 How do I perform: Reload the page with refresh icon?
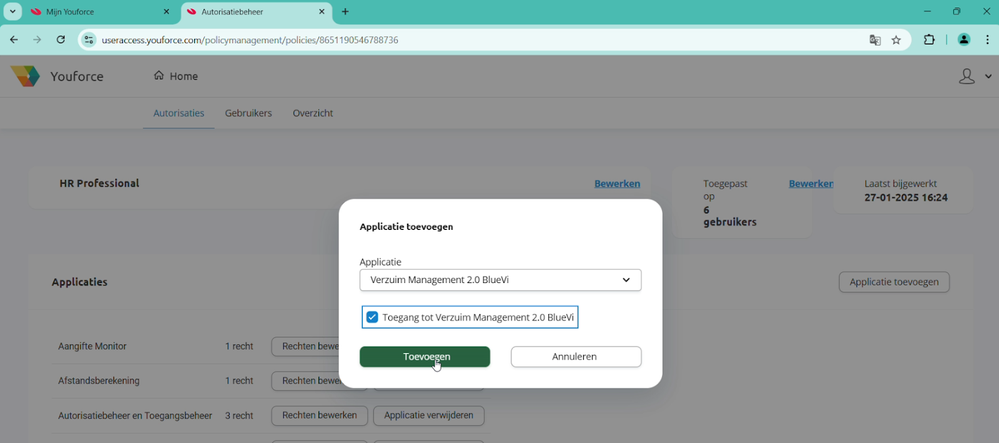tap(61, 40)
